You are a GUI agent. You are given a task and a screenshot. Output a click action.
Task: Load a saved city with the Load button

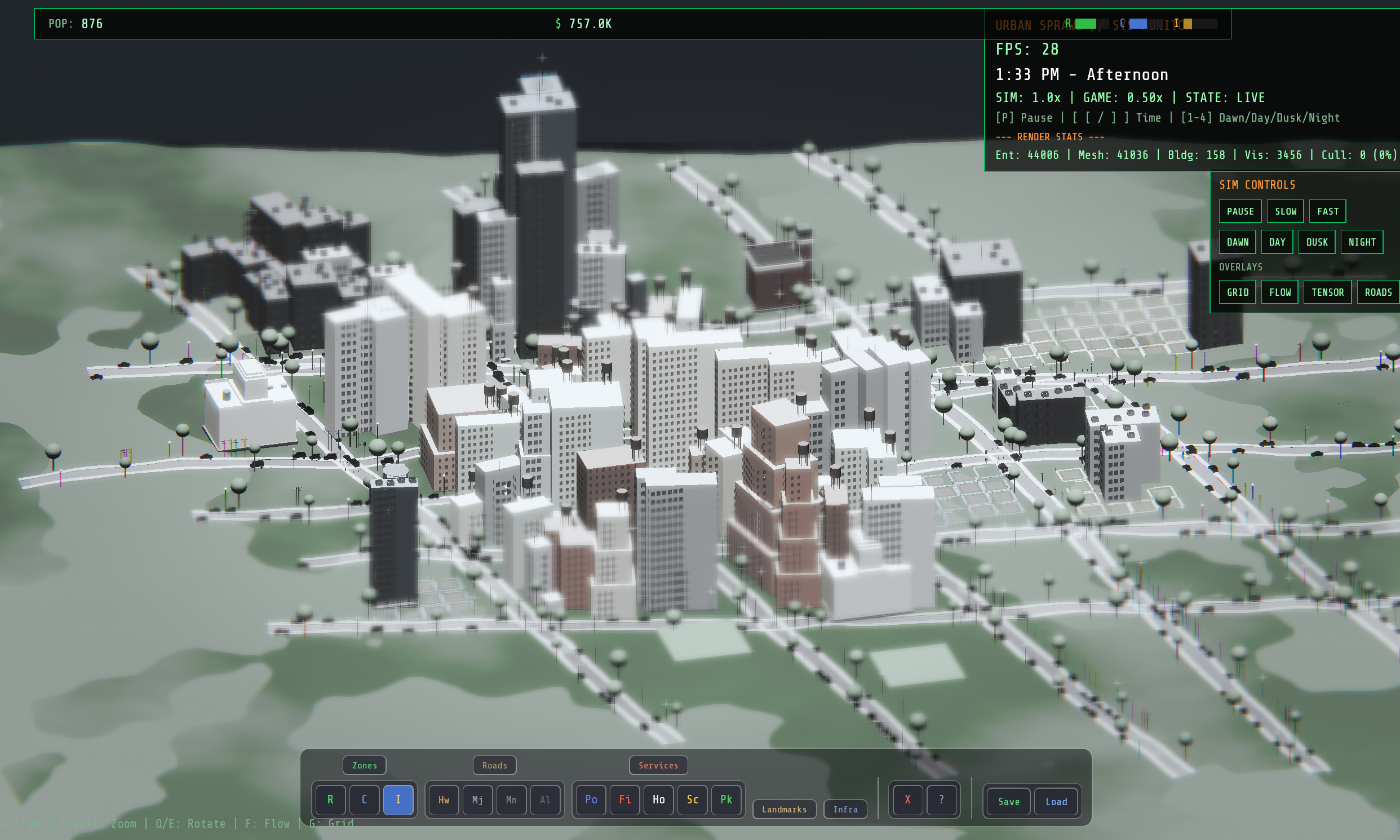[1056, 801]
